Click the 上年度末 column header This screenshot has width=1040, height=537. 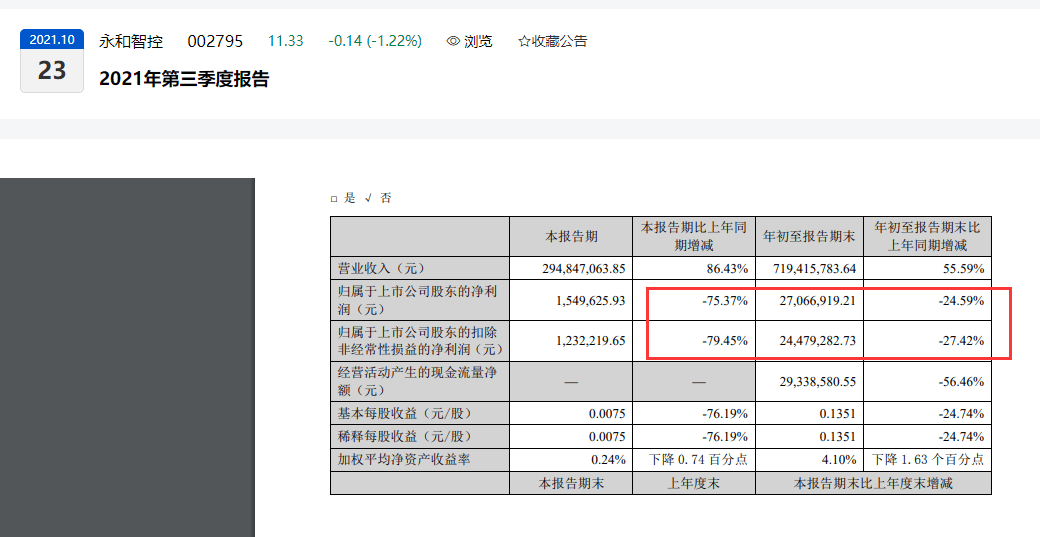(693, 483)
